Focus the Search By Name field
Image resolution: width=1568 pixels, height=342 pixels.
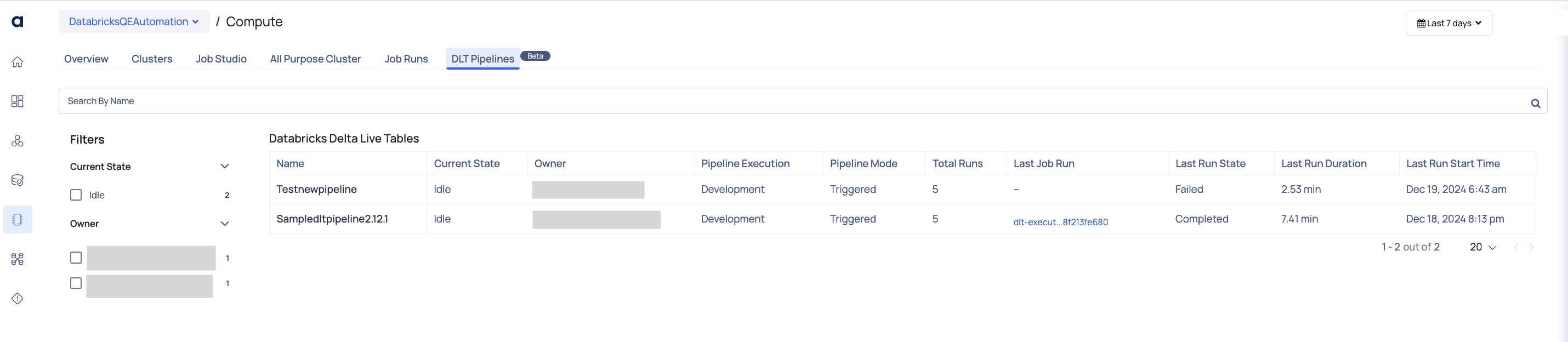point(803,101)
